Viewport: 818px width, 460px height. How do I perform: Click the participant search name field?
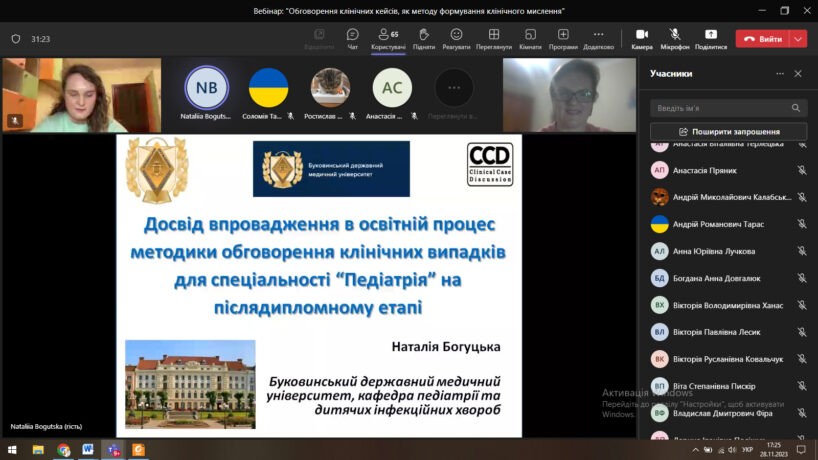click(720, 108)
